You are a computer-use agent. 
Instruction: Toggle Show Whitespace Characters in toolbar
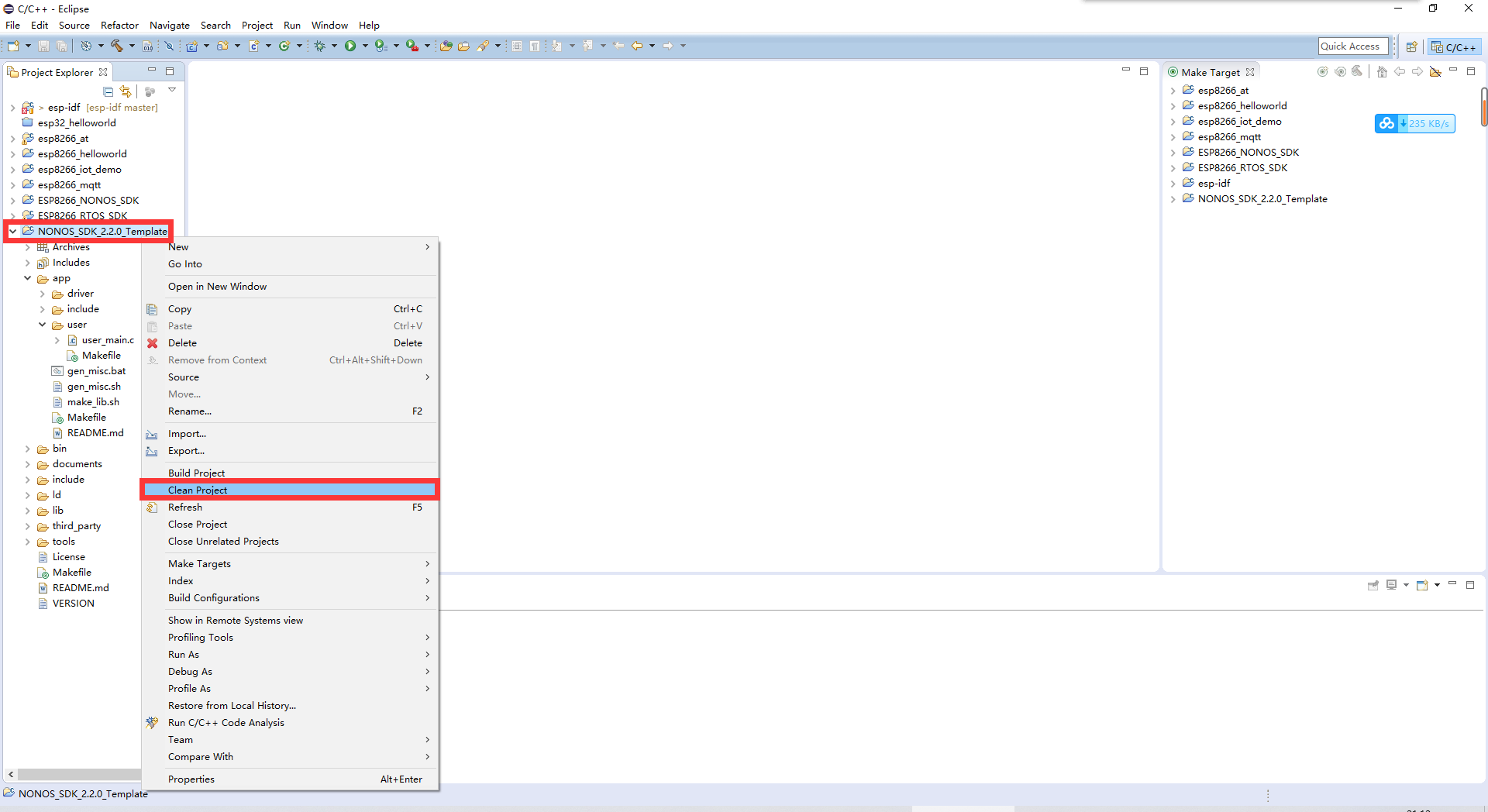coord(534,46)
